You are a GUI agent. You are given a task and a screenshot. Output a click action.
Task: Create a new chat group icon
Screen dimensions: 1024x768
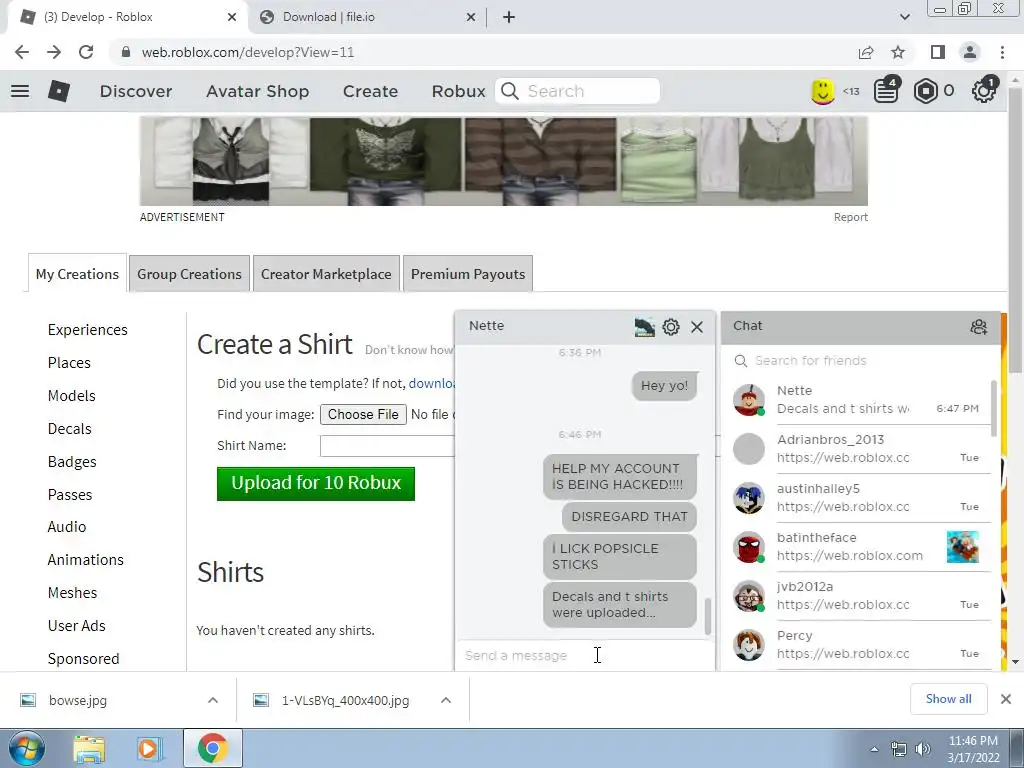(978, 327)
